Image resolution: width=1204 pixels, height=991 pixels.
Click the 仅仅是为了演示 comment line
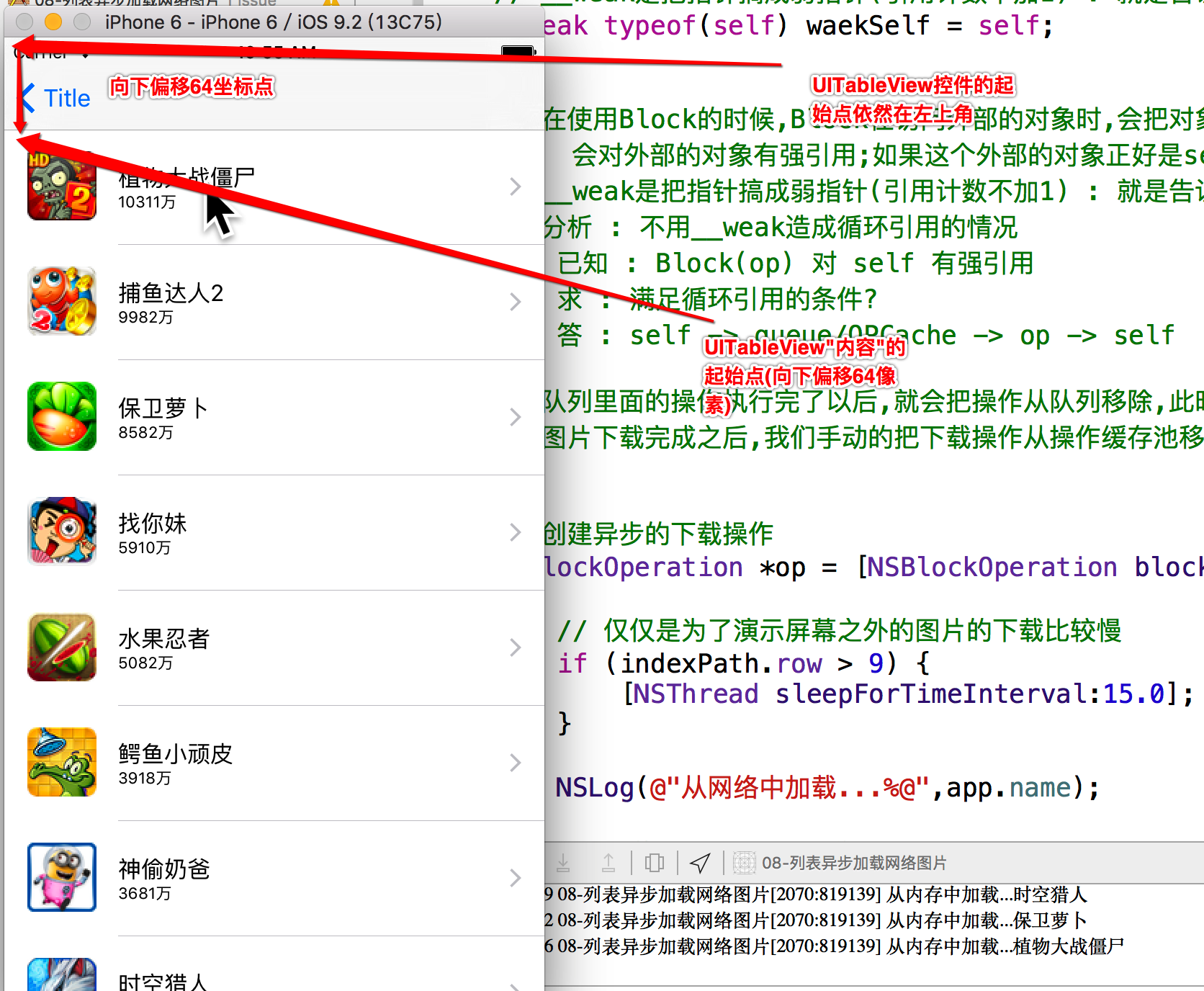click(x=840, y=631)
